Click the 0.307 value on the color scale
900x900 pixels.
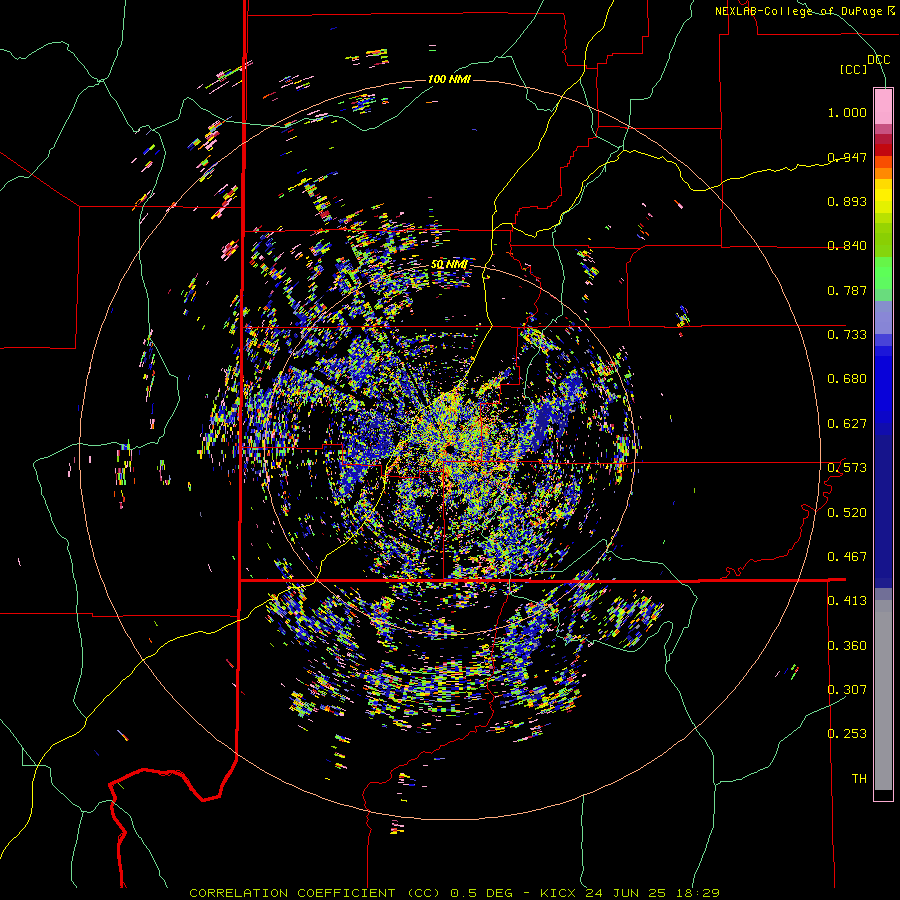[847, 689]
